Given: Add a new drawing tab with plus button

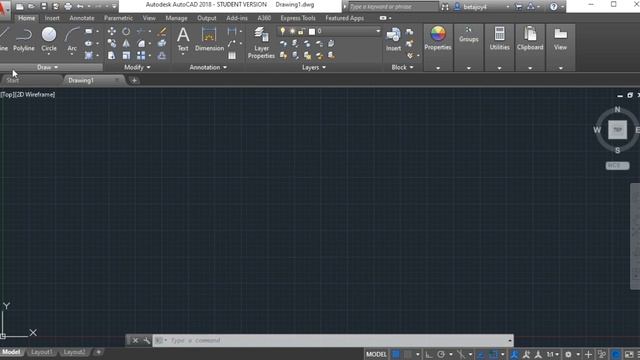Looking at the screenshot, I should pos(134,80).
